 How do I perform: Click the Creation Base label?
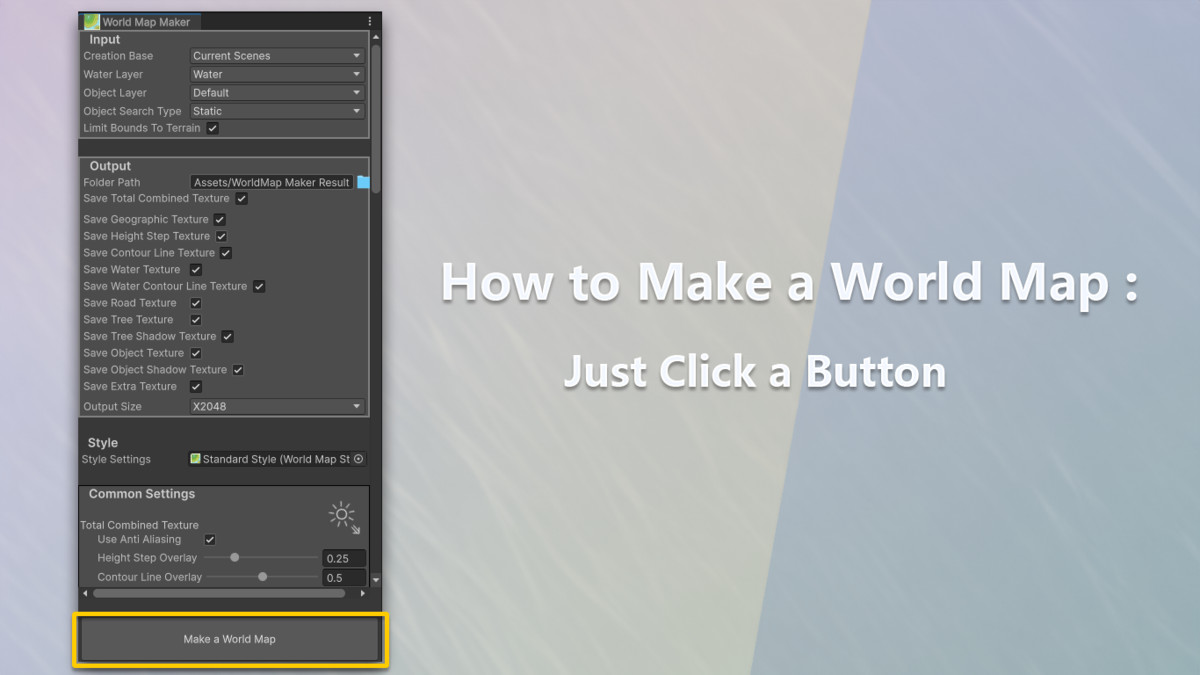120,56
